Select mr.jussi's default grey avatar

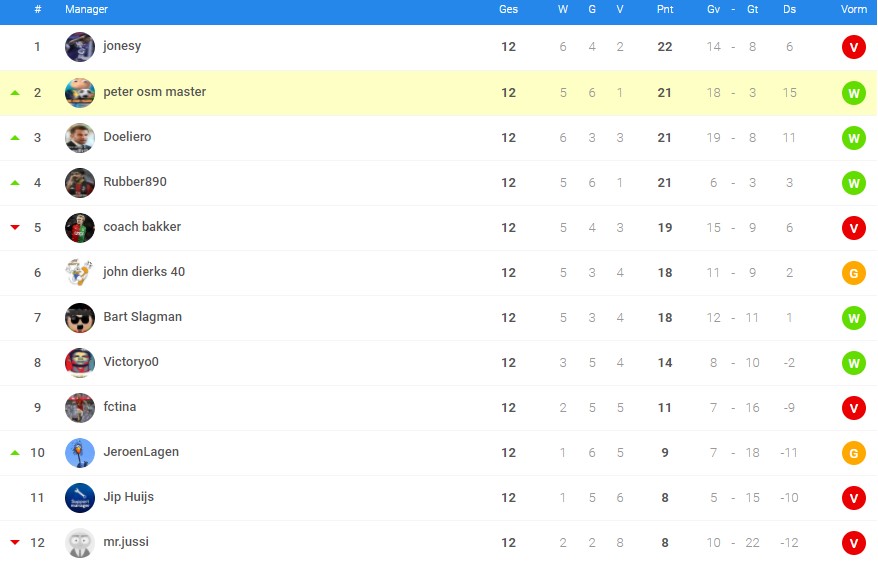click(80, 543)
